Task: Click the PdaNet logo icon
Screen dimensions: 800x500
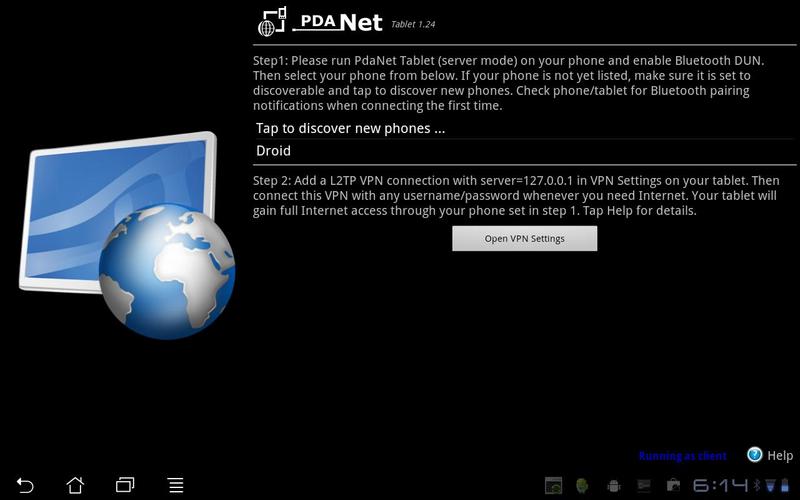Action: click(272, 22)
